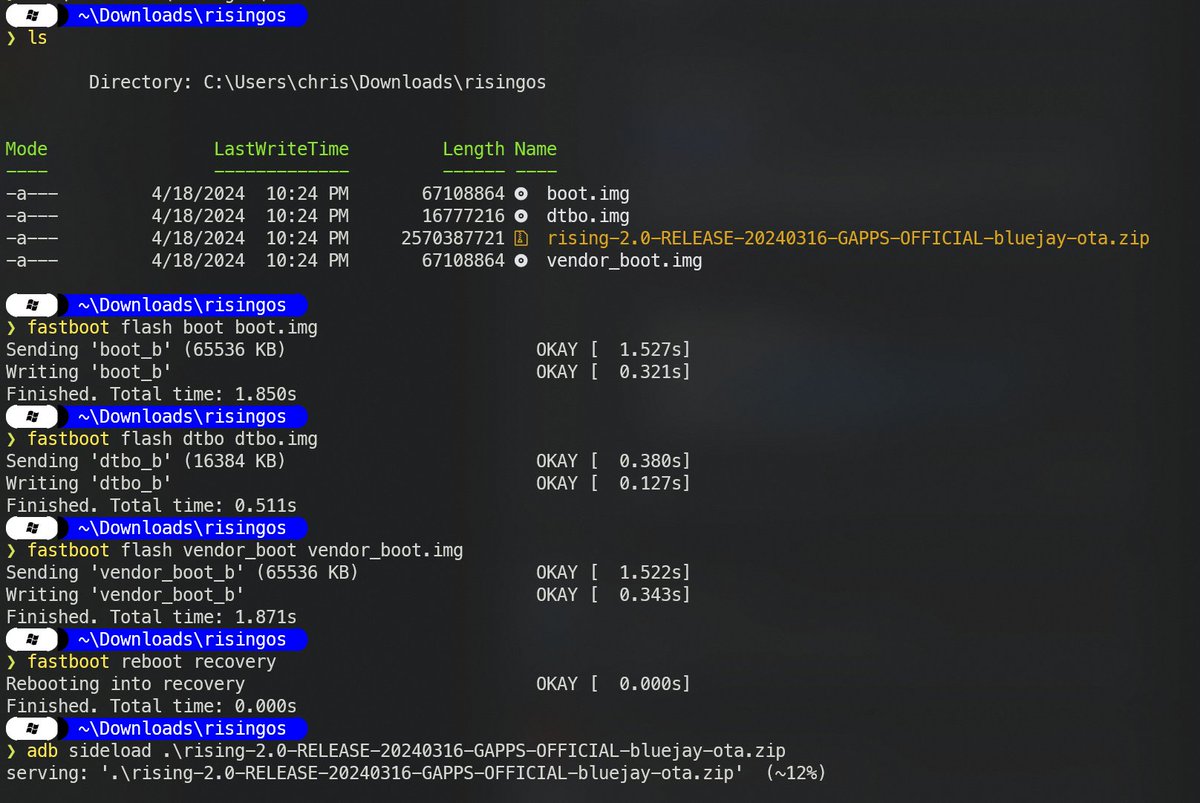Click 'Finished. Total time: 1.871s'

pyautogui.click(x=151, y=617)
